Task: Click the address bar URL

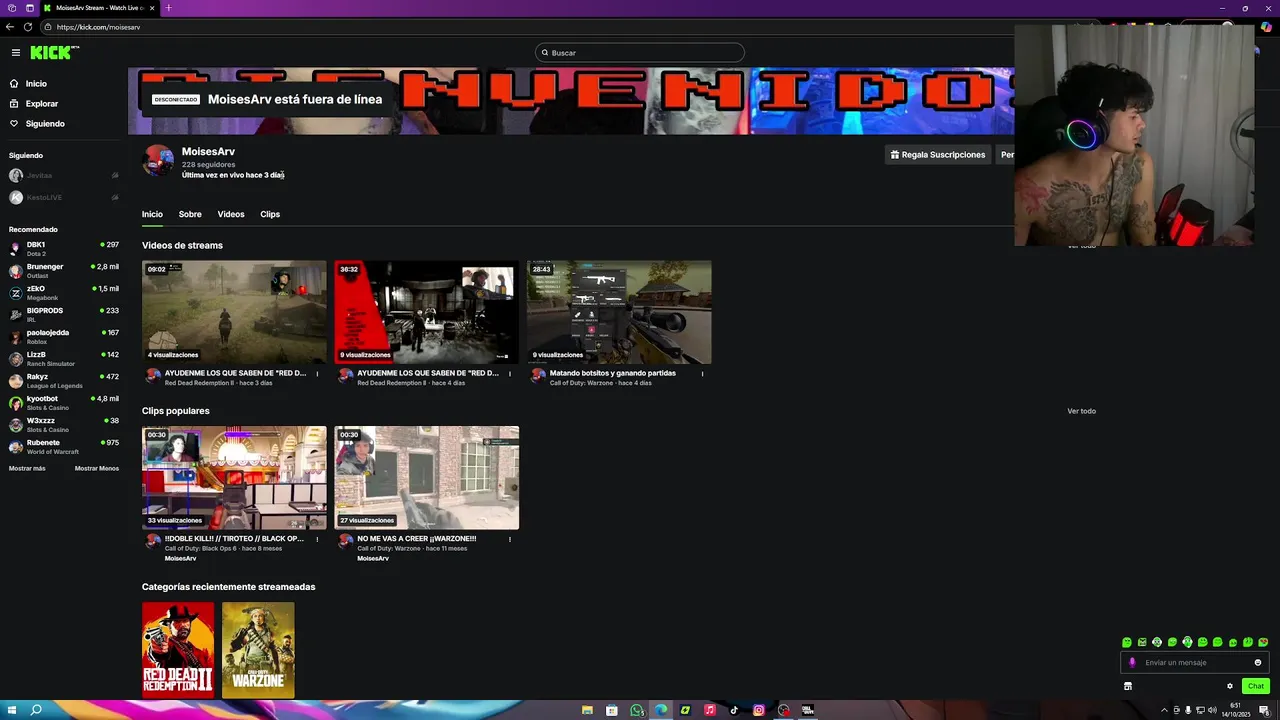Action: tap(99, 27)
